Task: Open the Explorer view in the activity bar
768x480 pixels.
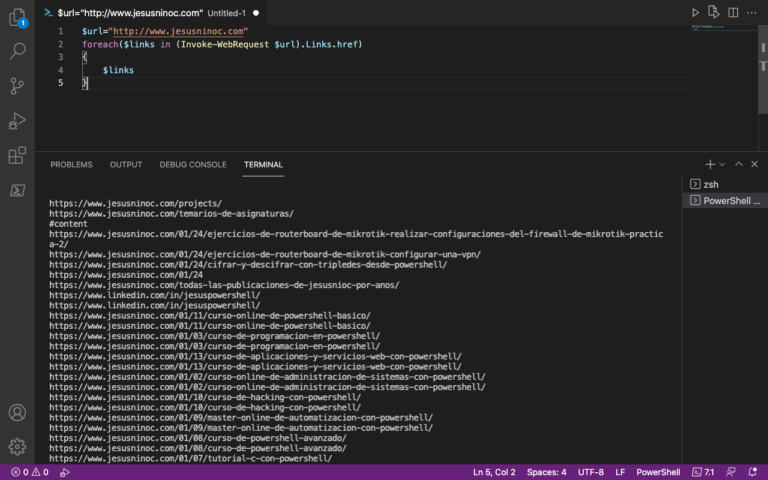Action: click(x=17, y=18)
